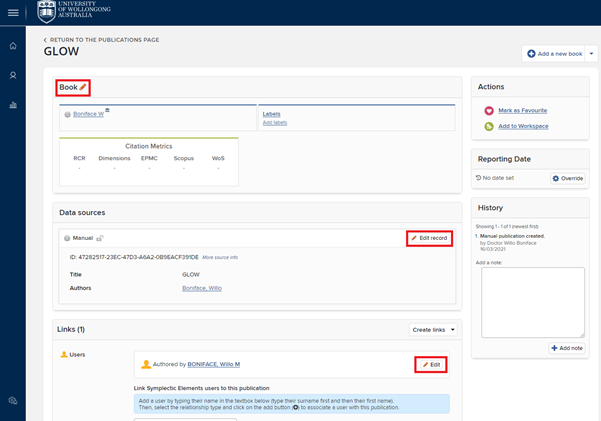The height and width of the screenshot is (421, 601).
Task: Click into the Add a note textbox
Action: click(x=533, y=303)
